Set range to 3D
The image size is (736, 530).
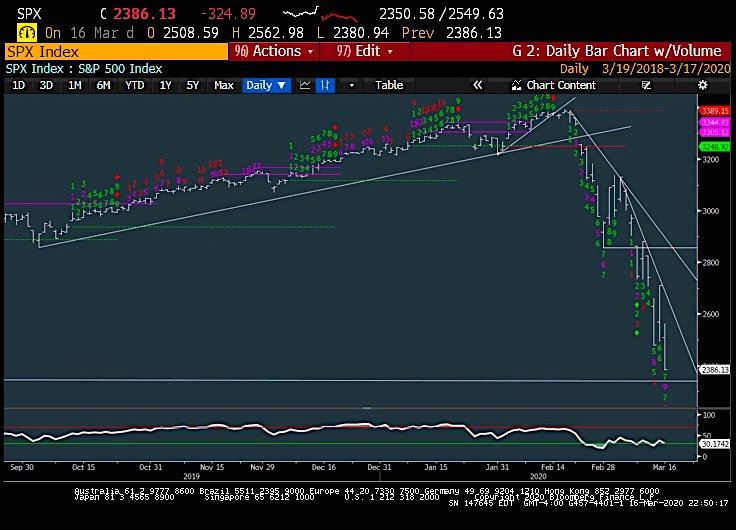[x=46, y=85]
